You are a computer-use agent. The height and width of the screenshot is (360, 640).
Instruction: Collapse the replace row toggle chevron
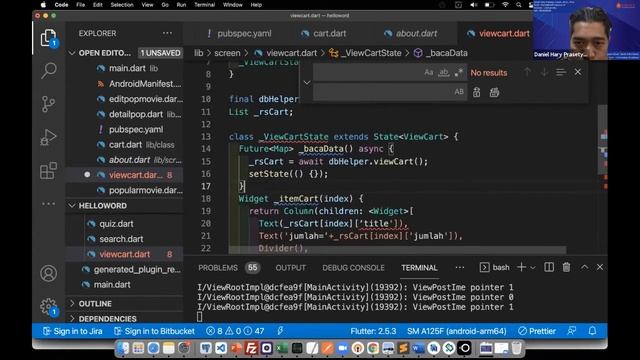click(x=307, y=82)
